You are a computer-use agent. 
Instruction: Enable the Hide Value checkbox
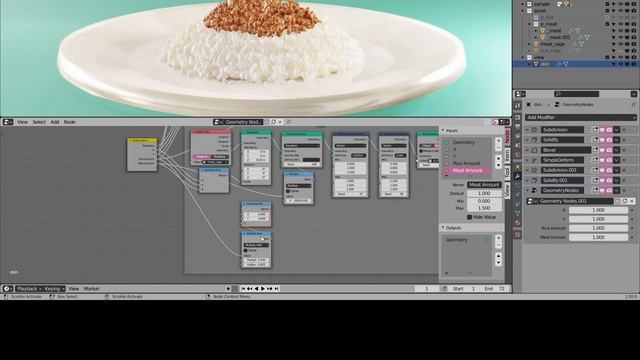[469, 217]
